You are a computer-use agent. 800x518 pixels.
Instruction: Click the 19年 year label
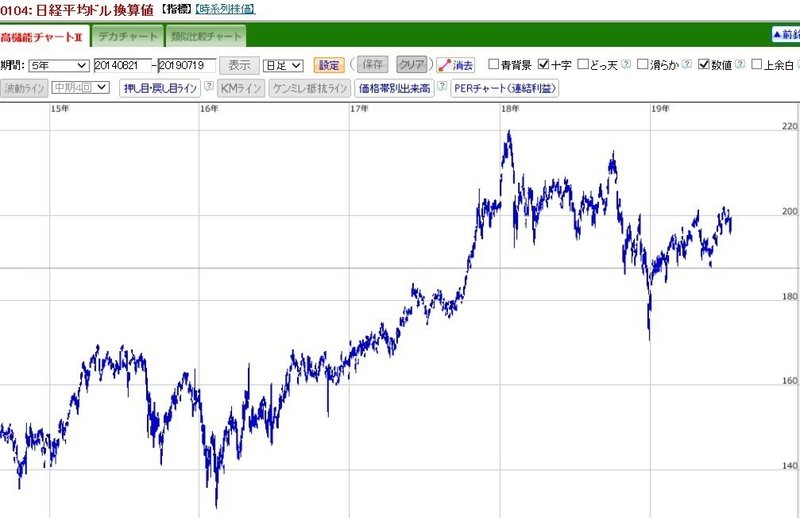(660, 108)
